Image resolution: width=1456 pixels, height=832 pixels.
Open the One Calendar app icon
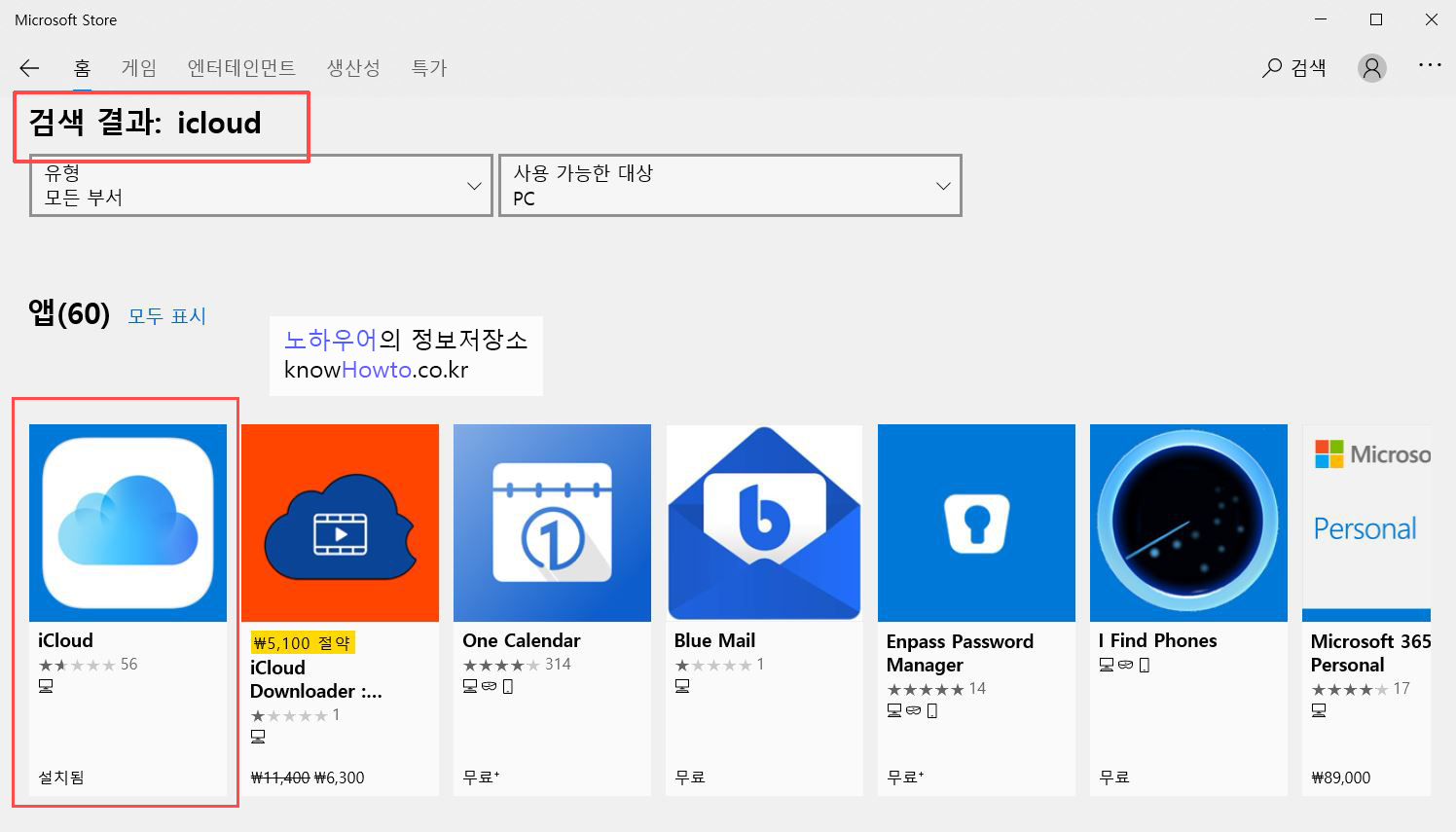pyautogui.click(x=552, y=523)
